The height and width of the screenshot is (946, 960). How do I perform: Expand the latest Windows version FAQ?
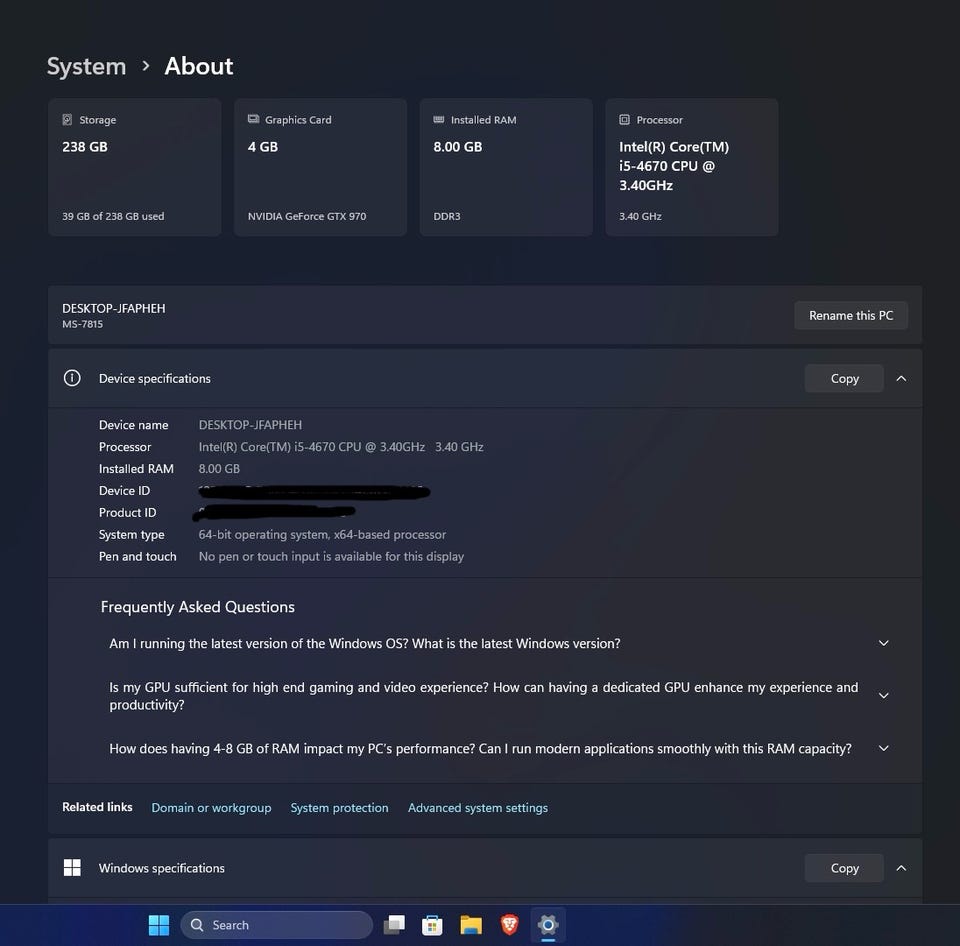coord(883,644)
